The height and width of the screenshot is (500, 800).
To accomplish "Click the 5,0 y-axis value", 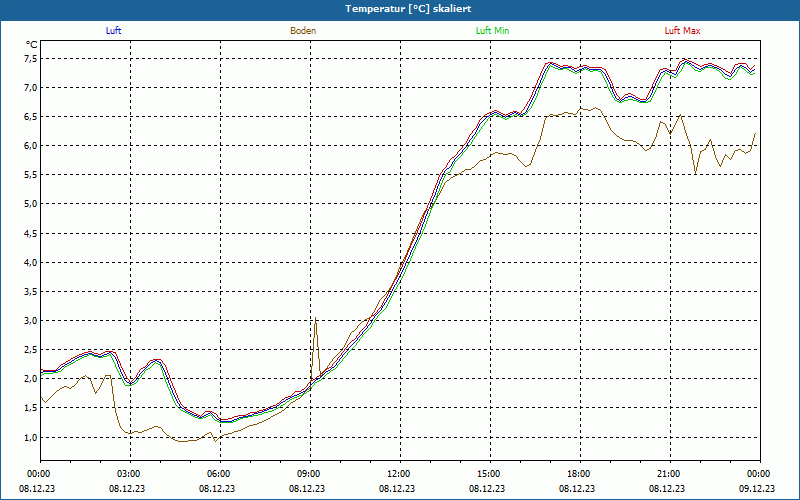I will [x=31, y=204].
